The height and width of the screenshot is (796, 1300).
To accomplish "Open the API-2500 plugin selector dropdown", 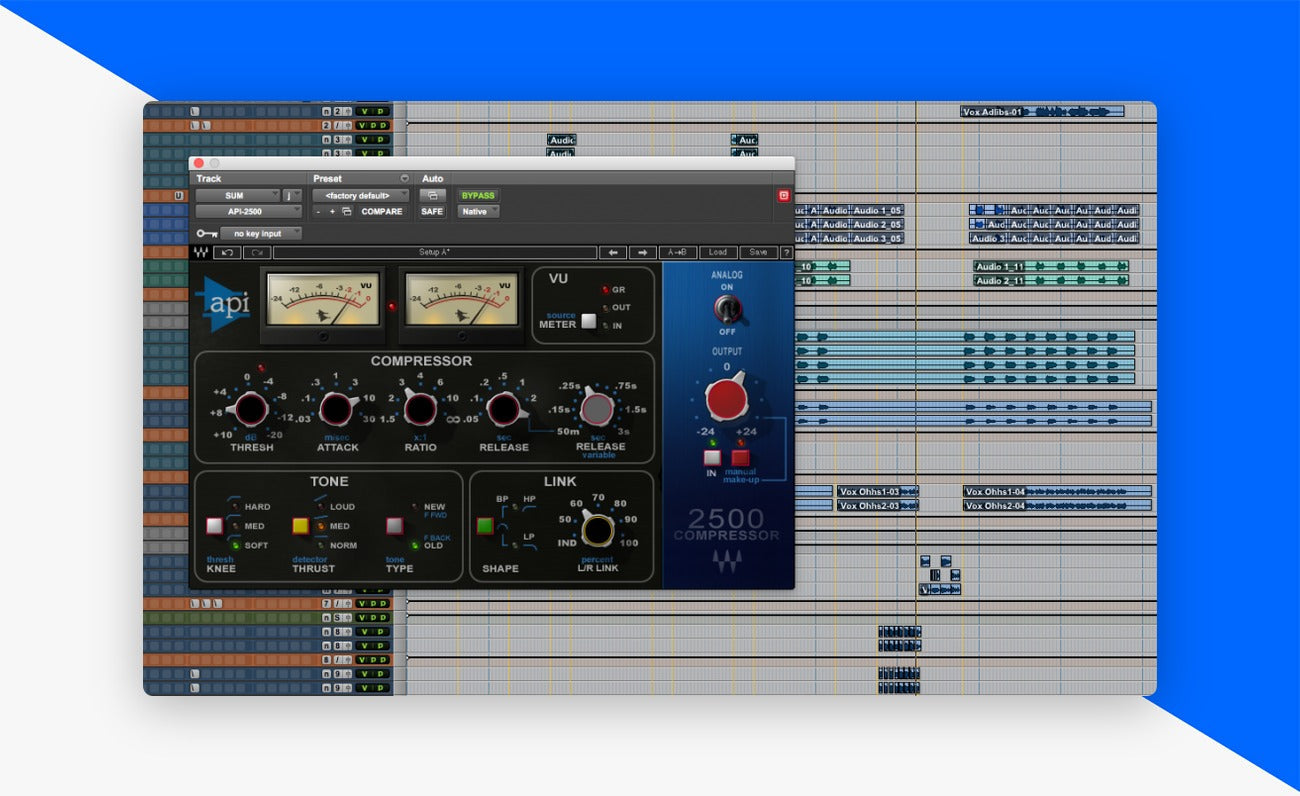I will (248, 212).
